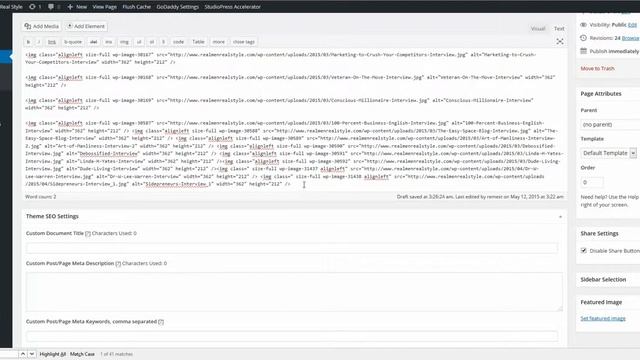Click the Visibility eye icon
Image resolution: width=640 pixels, height=360 pixels.
[x=583, y=25]
